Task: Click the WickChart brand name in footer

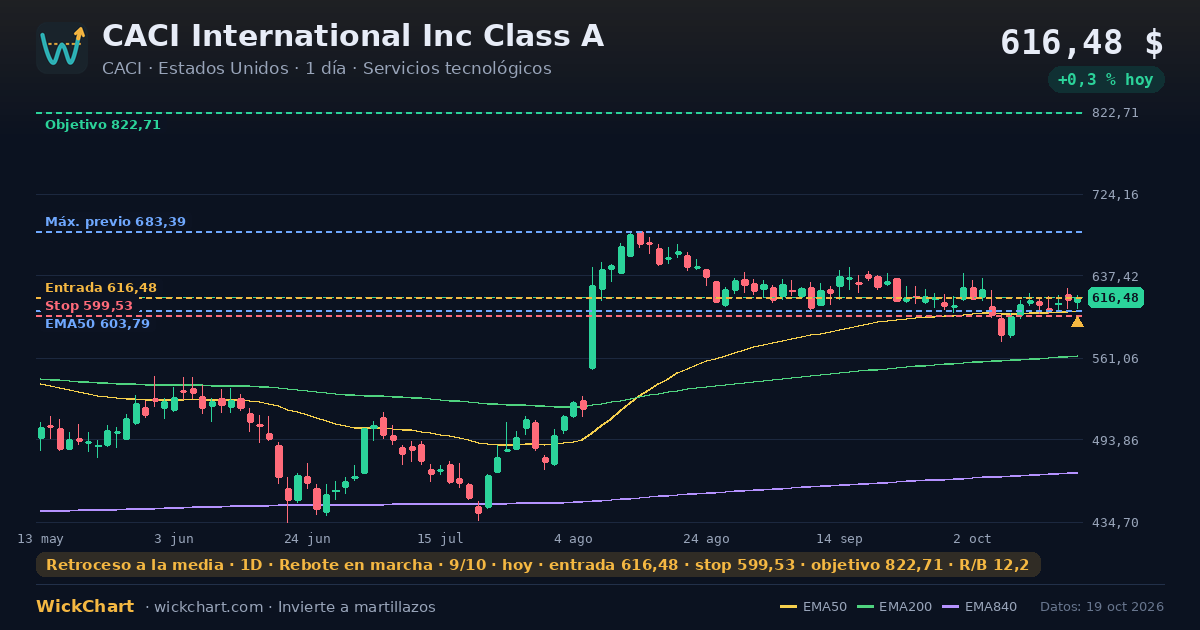Action: [x=85, y=607]
